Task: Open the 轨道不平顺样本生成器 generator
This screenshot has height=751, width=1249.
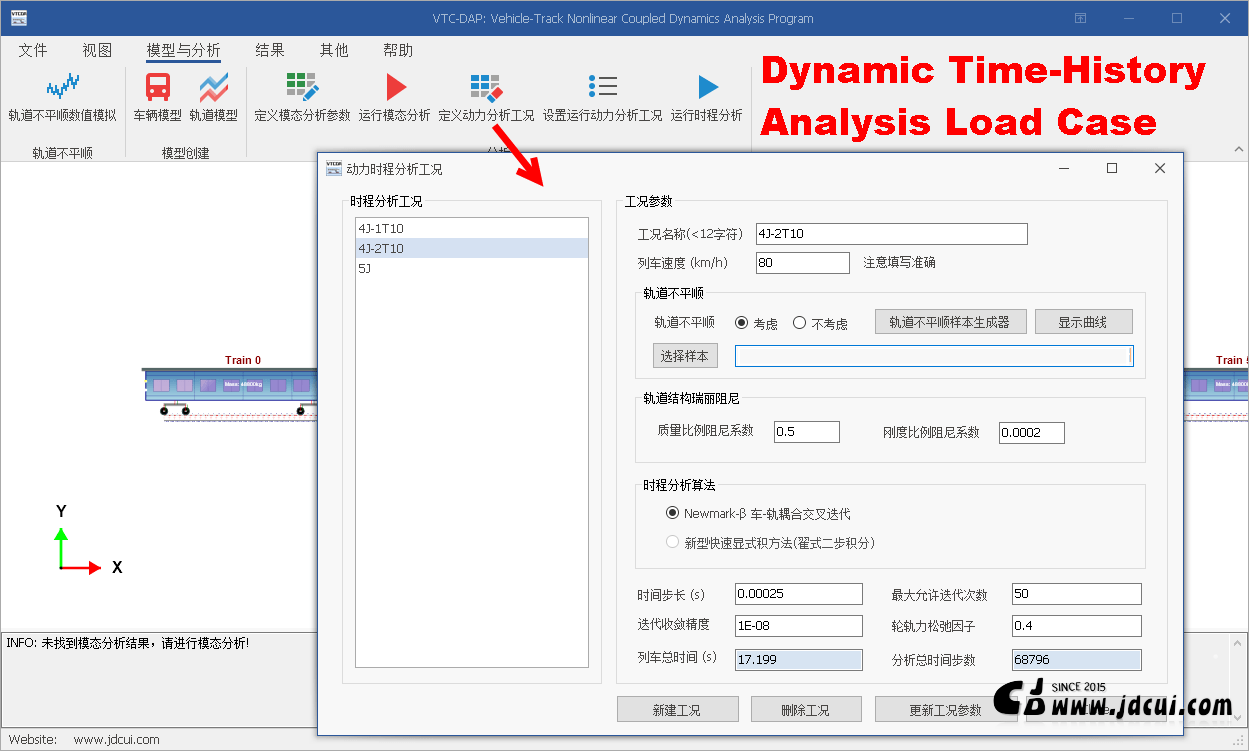Action: [x=949, y=322]
